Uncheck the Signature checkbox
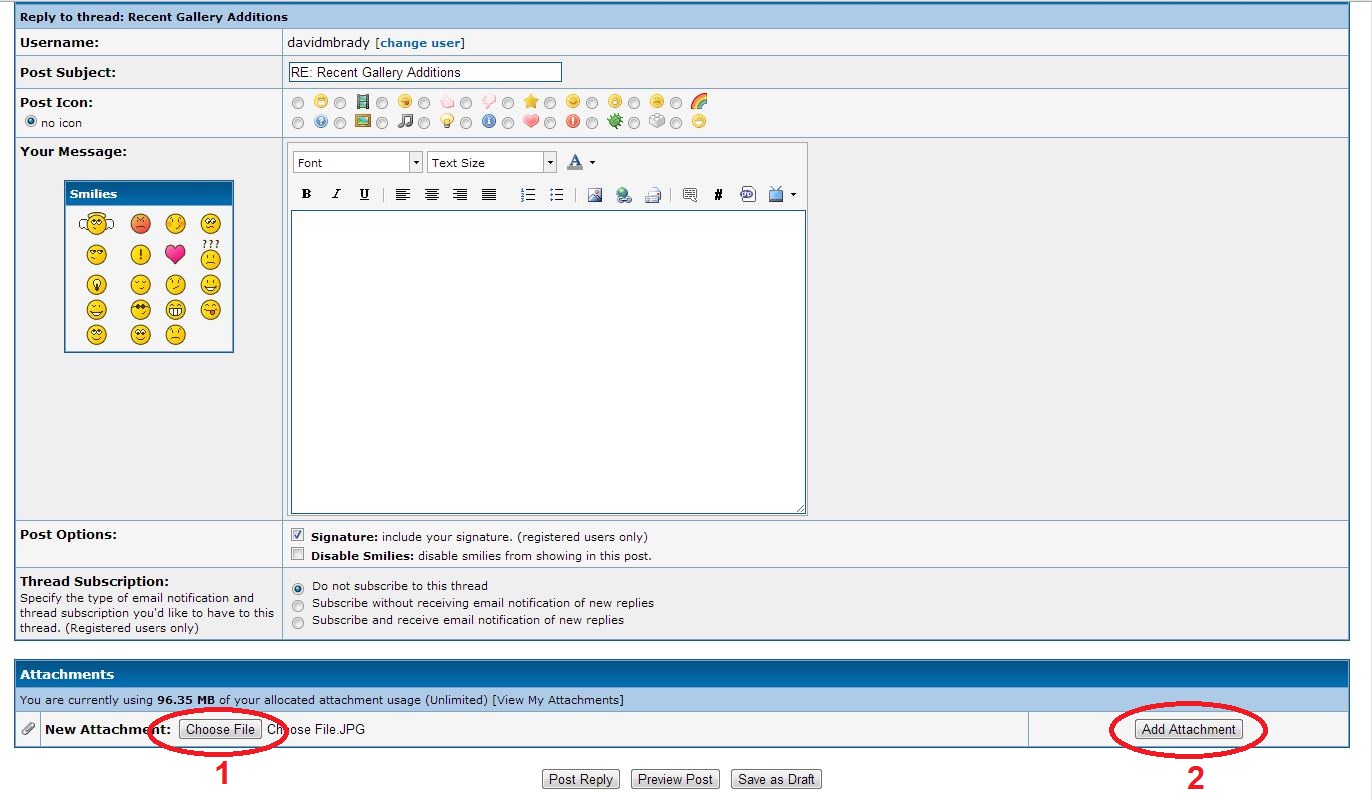Viewport: 1372px width, 800px height. (298, 535)
